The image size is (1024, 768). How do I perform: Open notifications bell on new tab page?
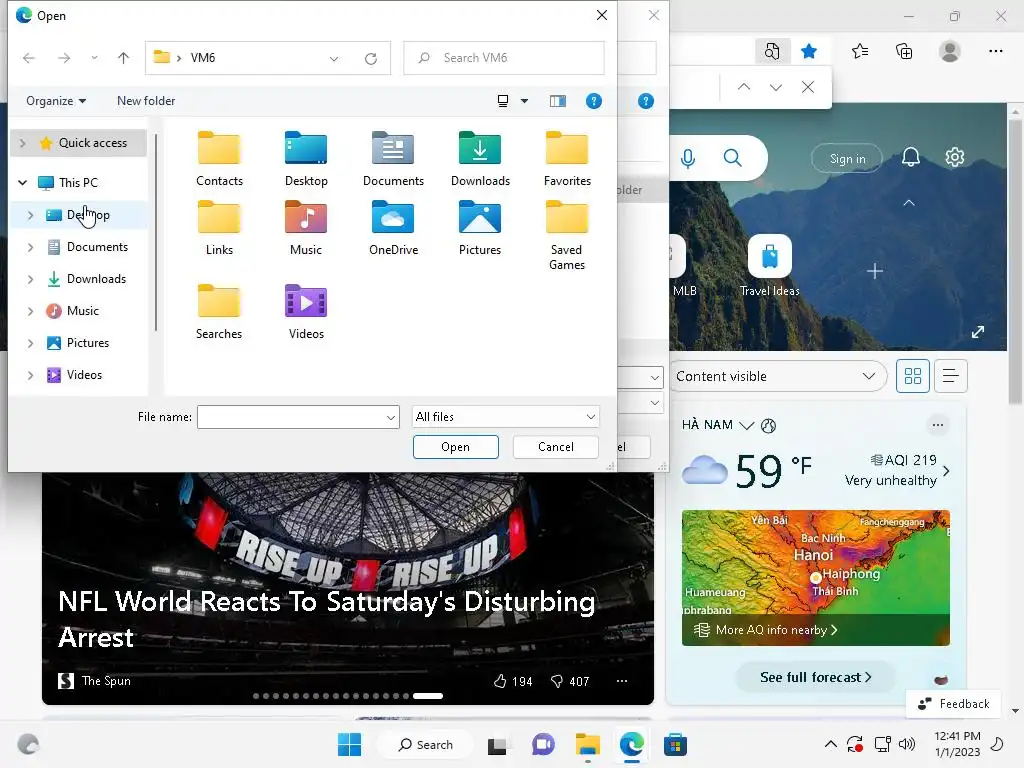pyautogui.click(x=910, y=157)
